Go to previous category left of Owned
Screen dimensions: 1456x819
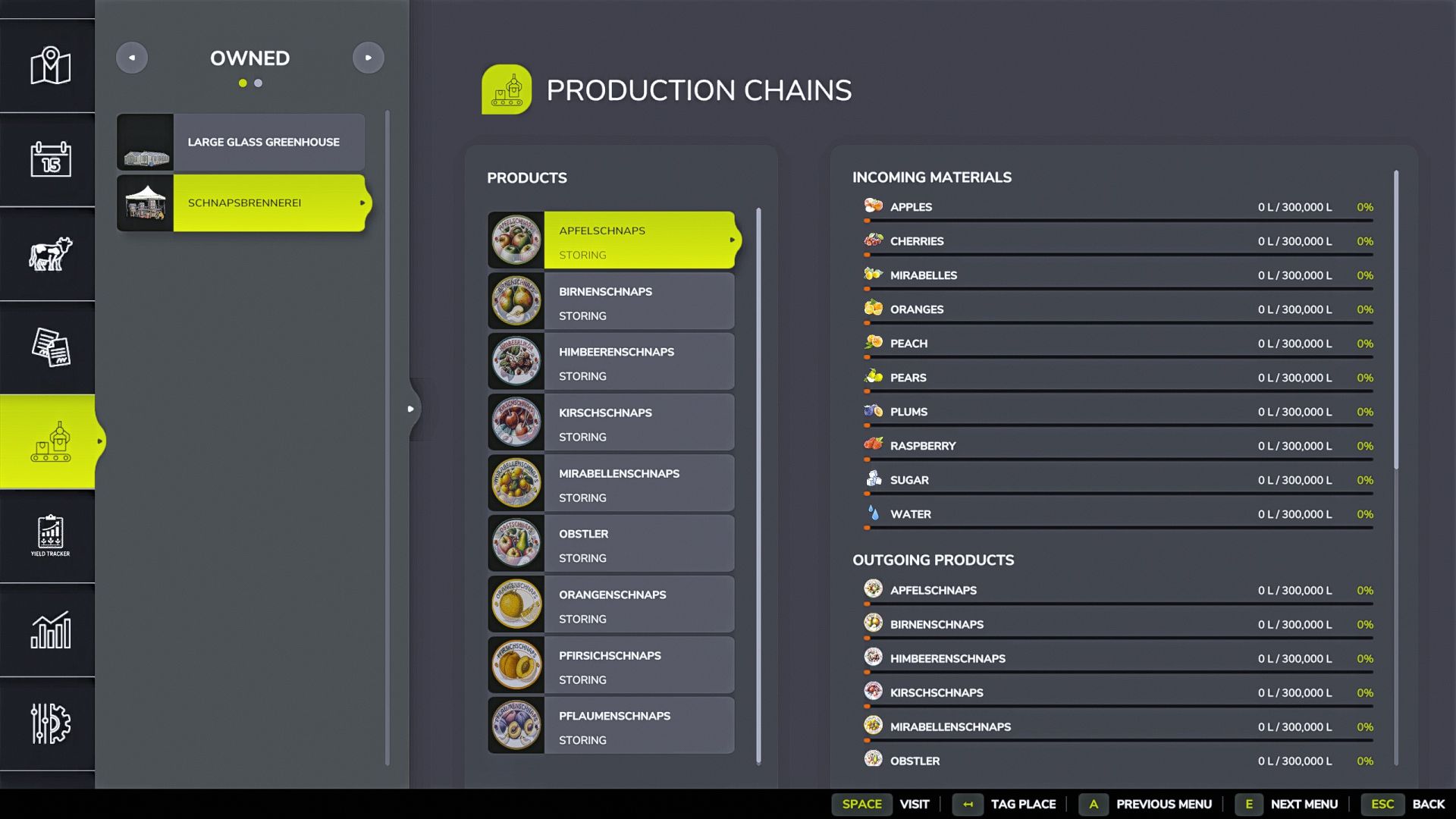click(x=132, y=58)
